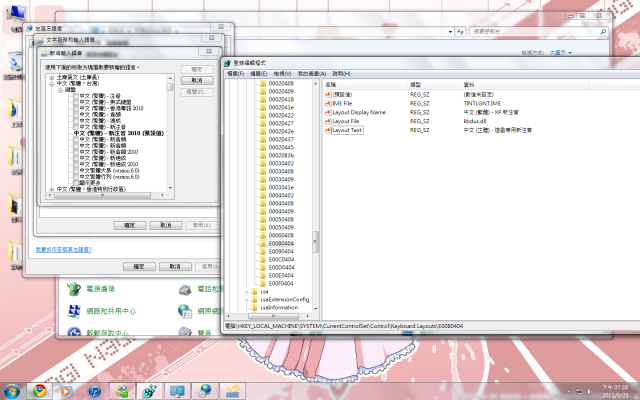This screenshot has width=640, height=400.
Task: Open 網路和共用中心 icon in Control Panel
Action: (x=74, y=311)
